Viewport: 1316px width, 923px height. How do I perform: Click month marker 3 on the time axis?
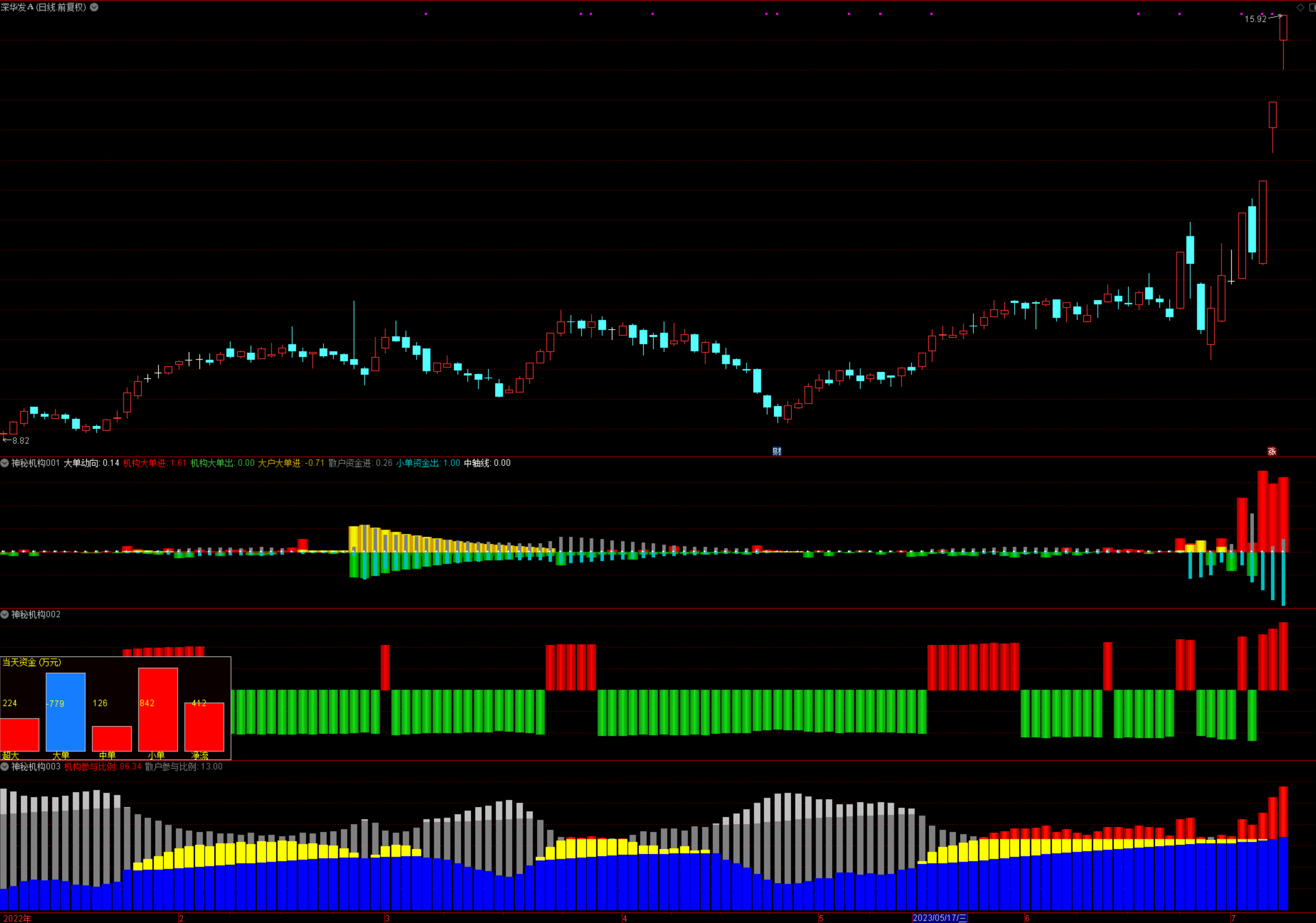(387, 918)
